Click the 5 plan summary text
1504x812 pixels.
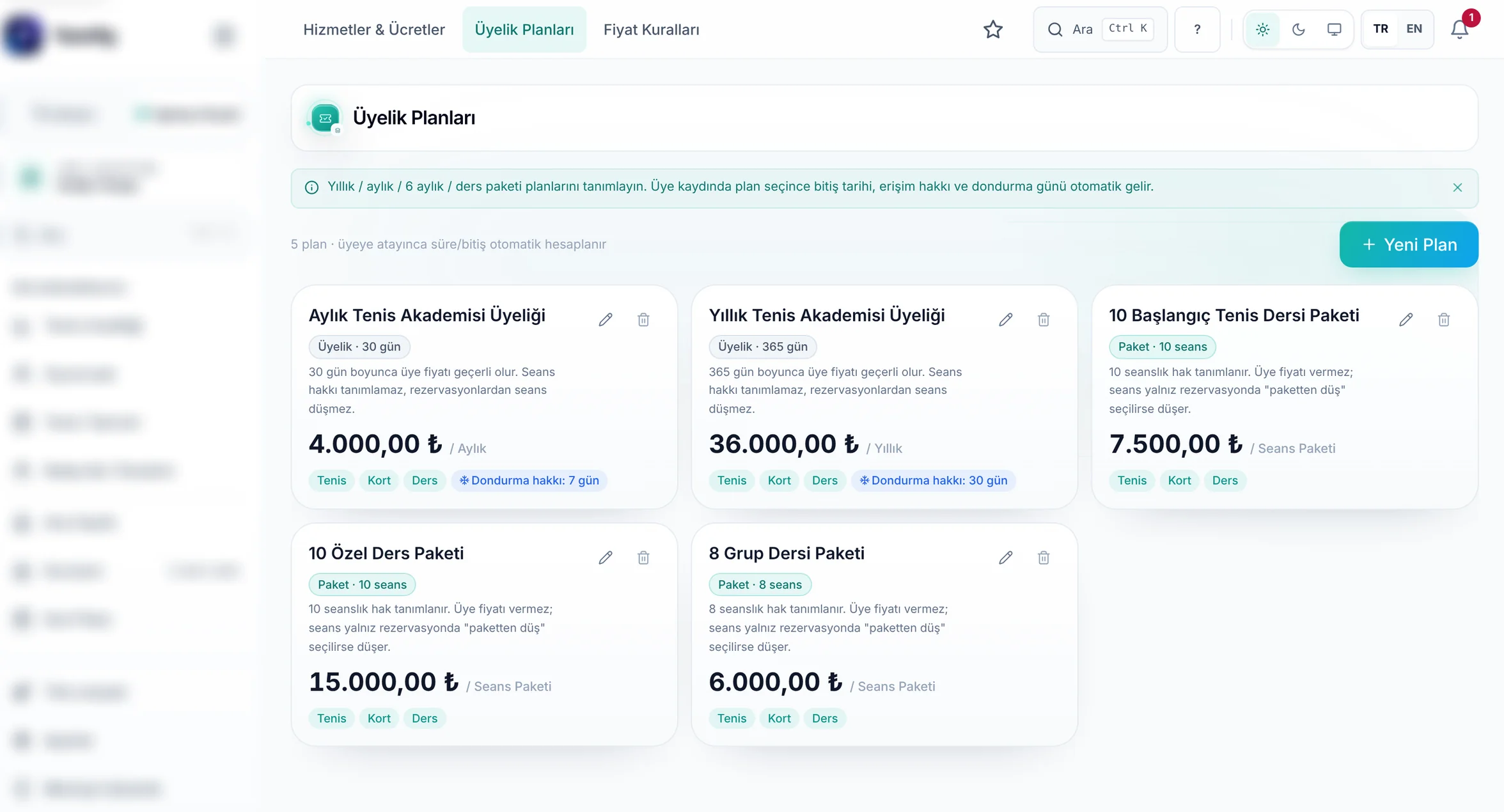pyautogui.click(x=448, y=244)
